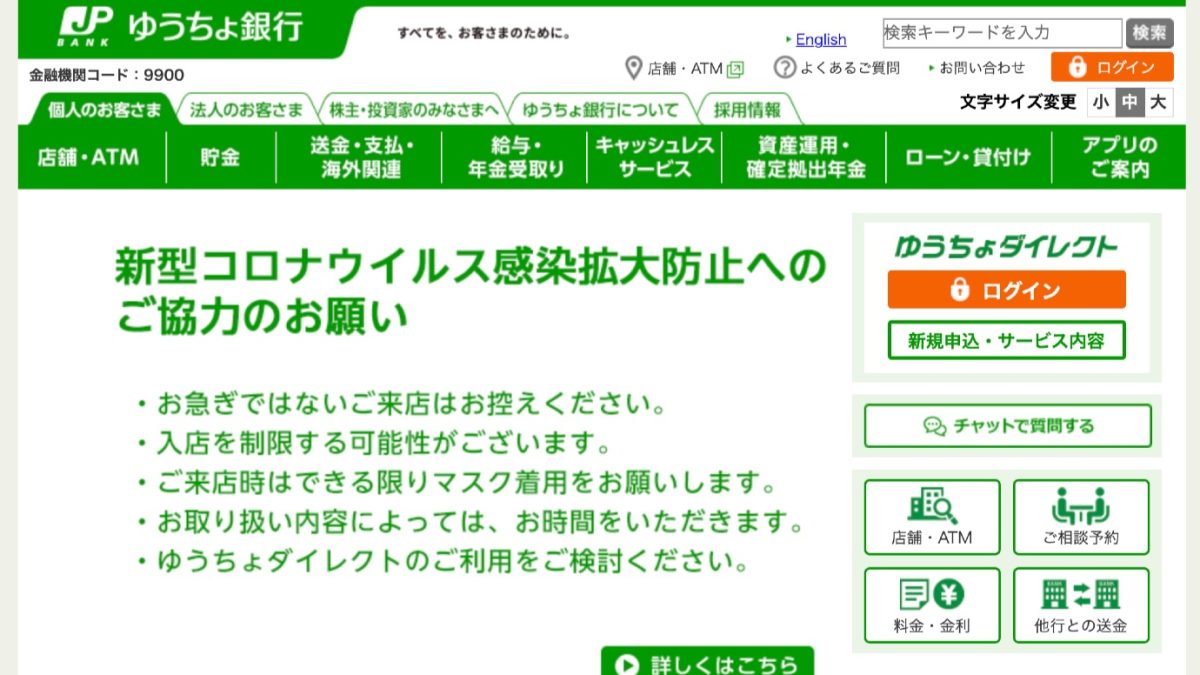Viewport: 1200px width, 675px height.
Task: Open 他行との送金 interbank transfer icon
Action: [x=1081, y=605]
